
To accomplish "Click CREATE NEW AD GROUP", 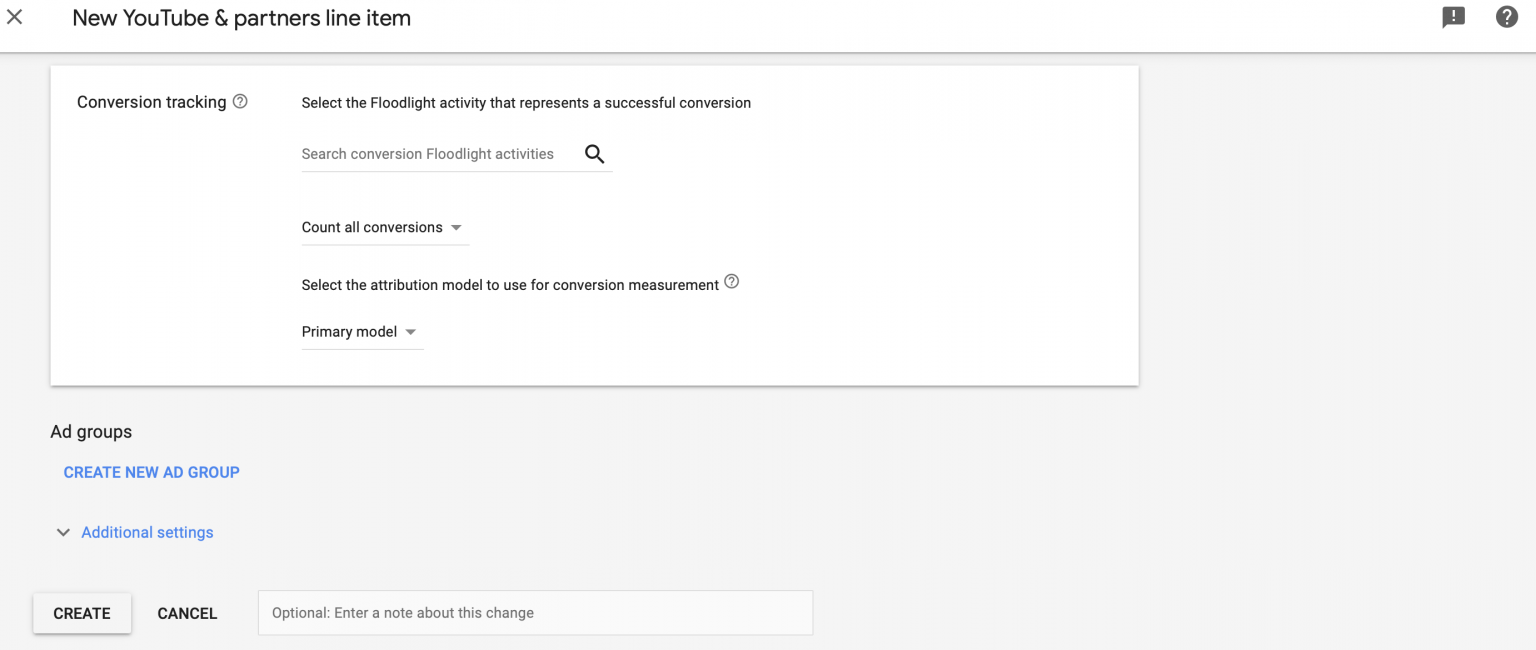I will (x=151, y=472).
